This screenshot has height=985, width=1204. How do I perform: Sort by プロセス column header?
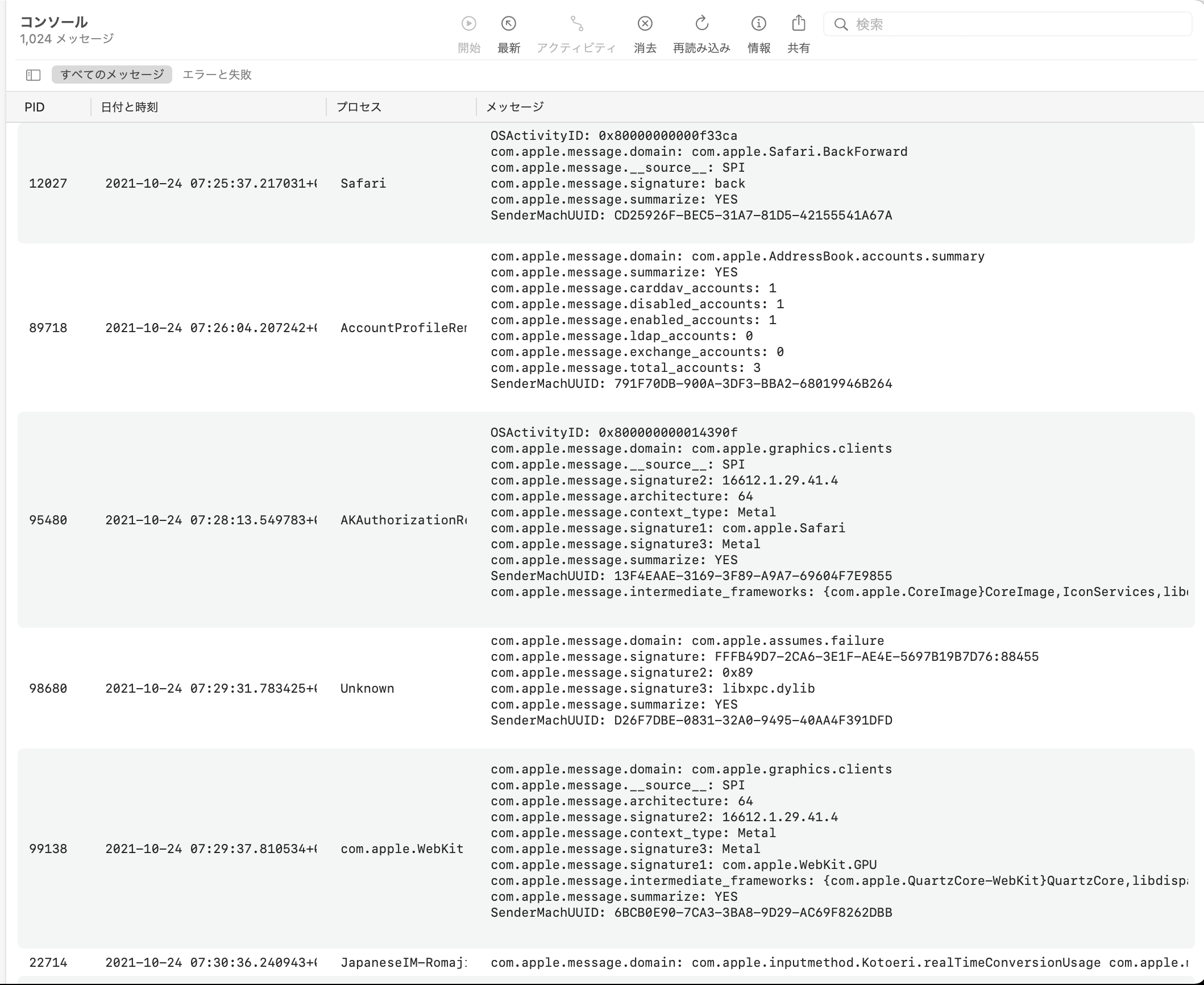[359, 107]
